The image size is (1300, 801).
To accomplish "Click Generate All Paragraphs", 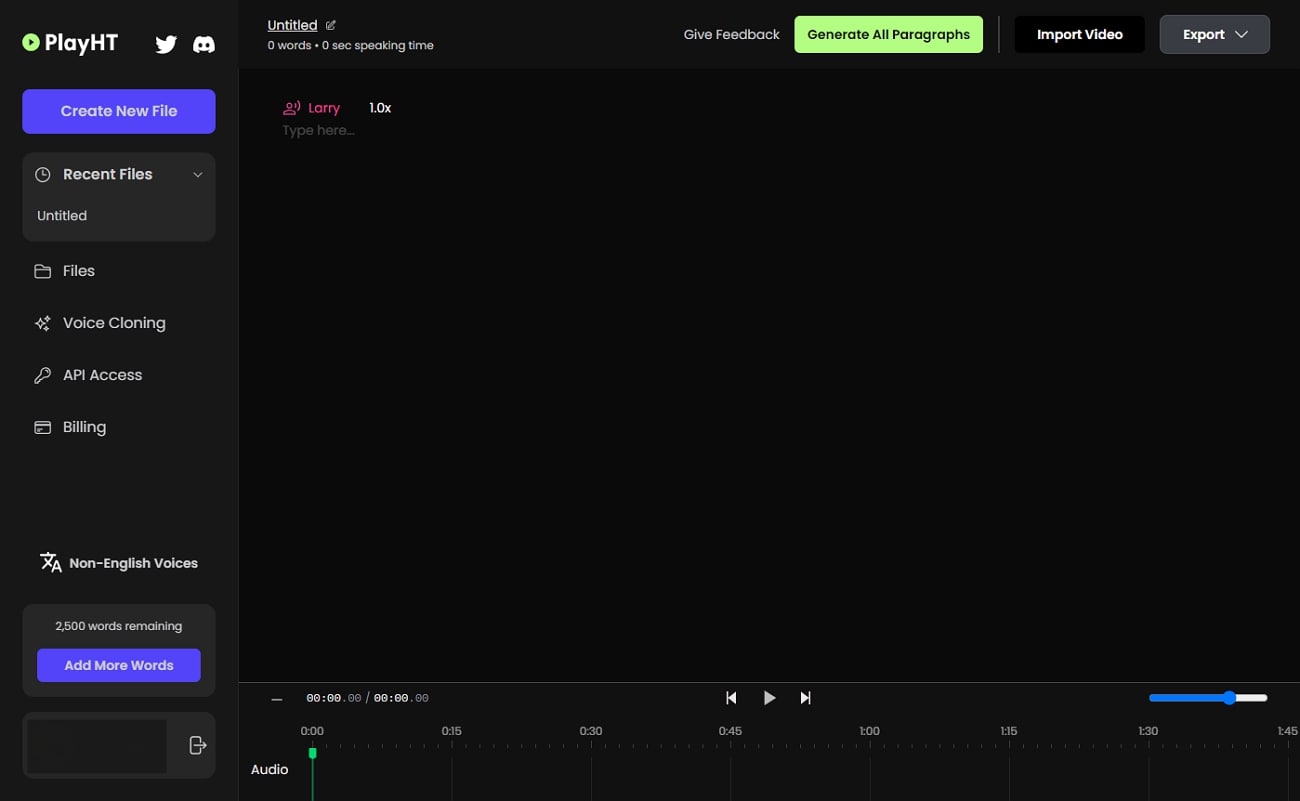I will tap(889, 34).
